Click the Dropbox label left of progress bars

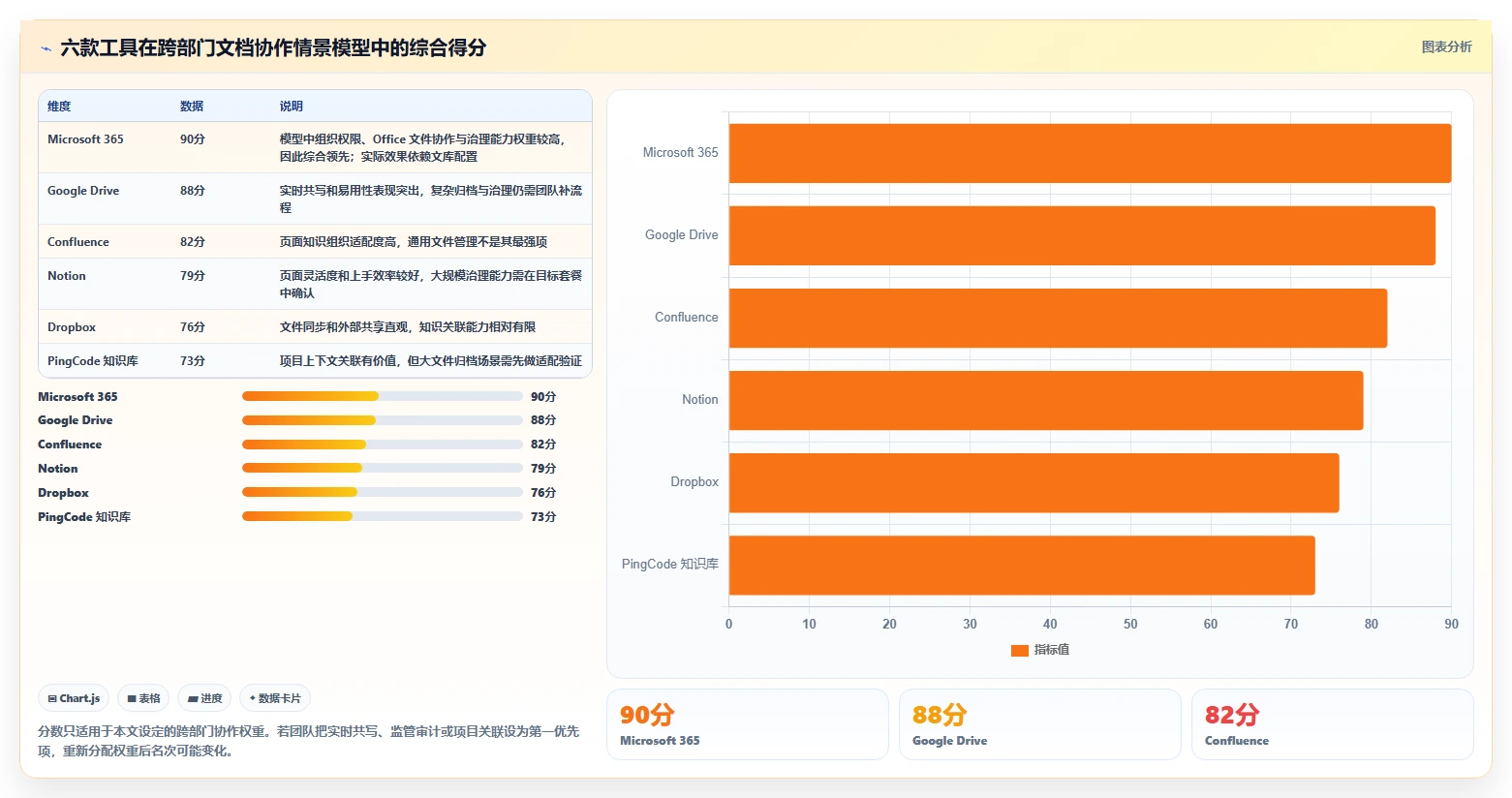coord(63,493)
